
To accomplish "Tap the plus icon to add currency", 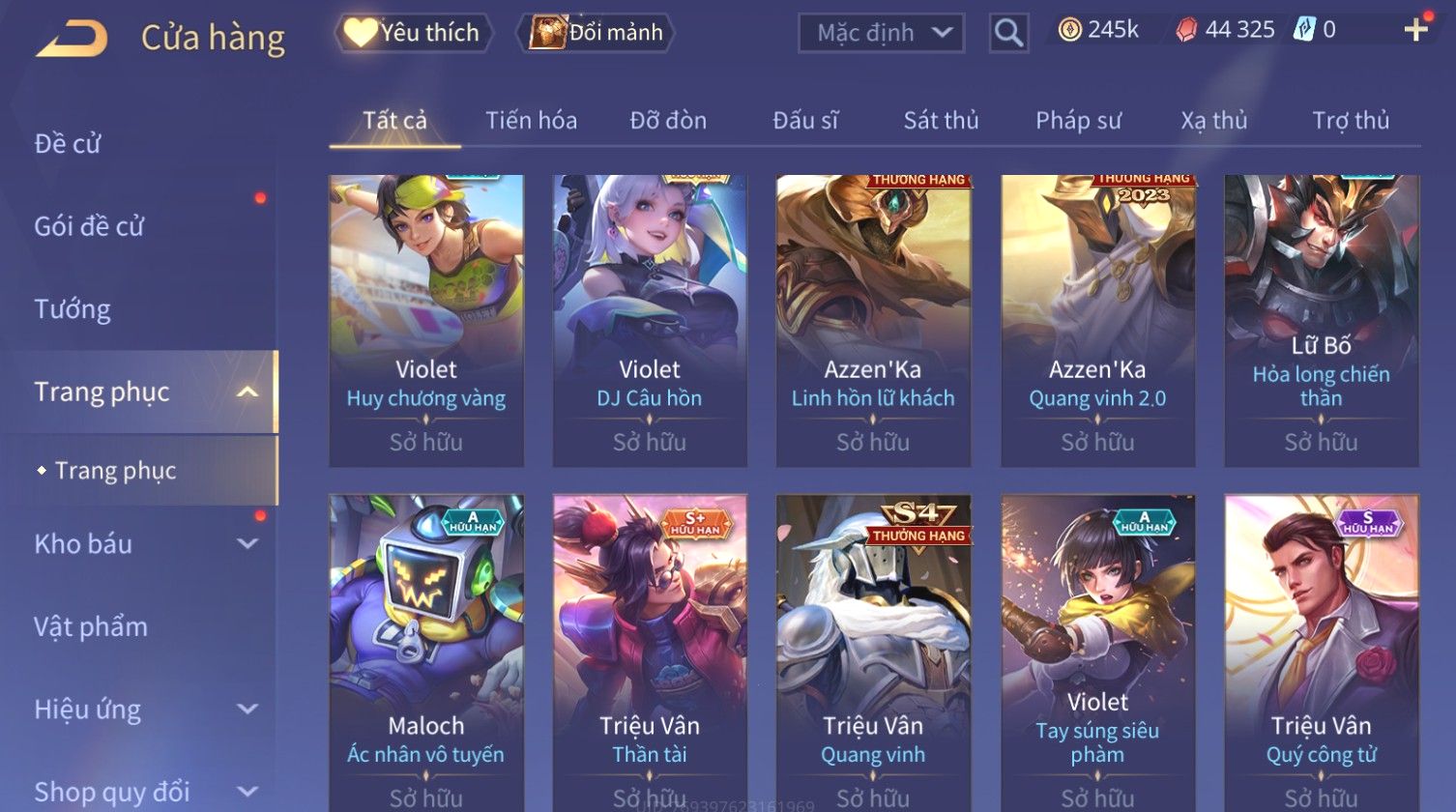I will tap(1415, 31).
